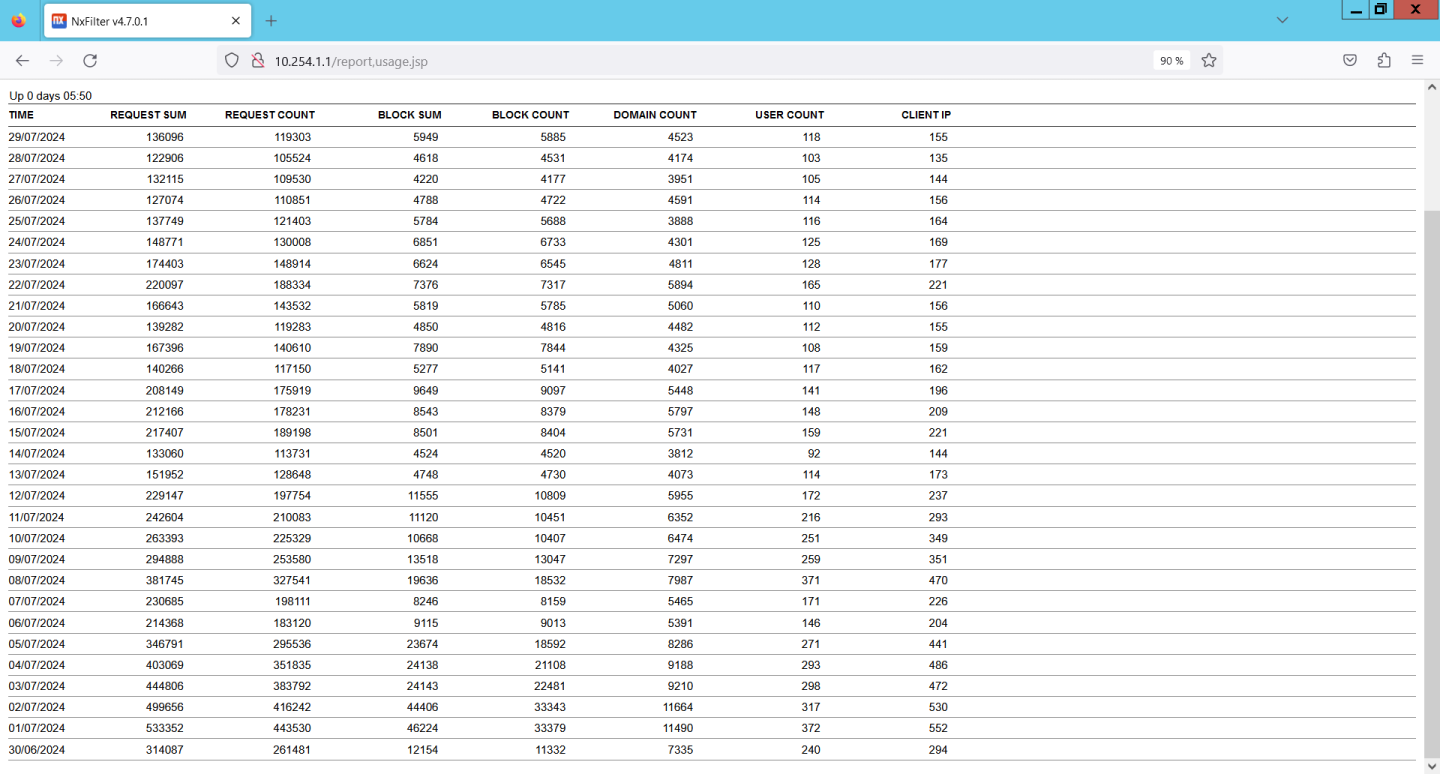Click the date 14/07/2024

point(37,454)
